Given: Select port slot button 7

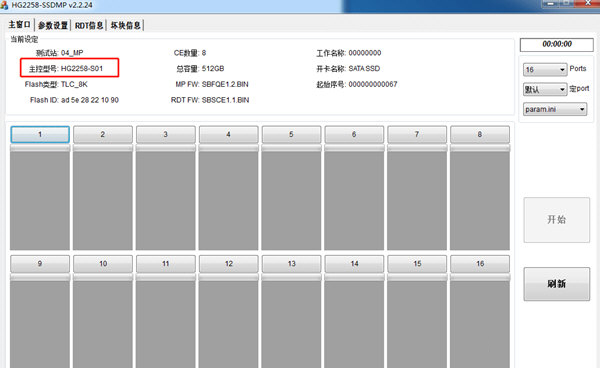Looking at the screenshot, I should [x=417, y=134].
